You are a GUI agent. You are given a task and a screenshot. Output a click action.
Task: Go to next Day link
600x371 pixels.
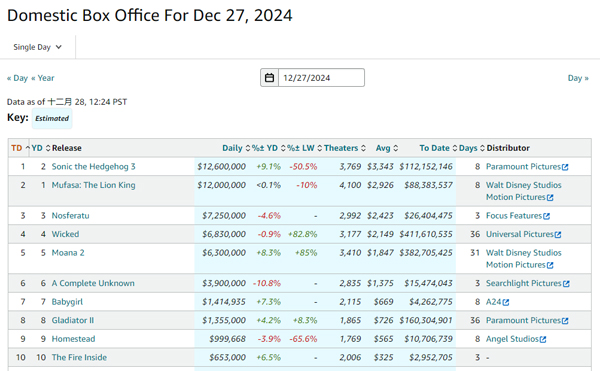click(578, 78)
